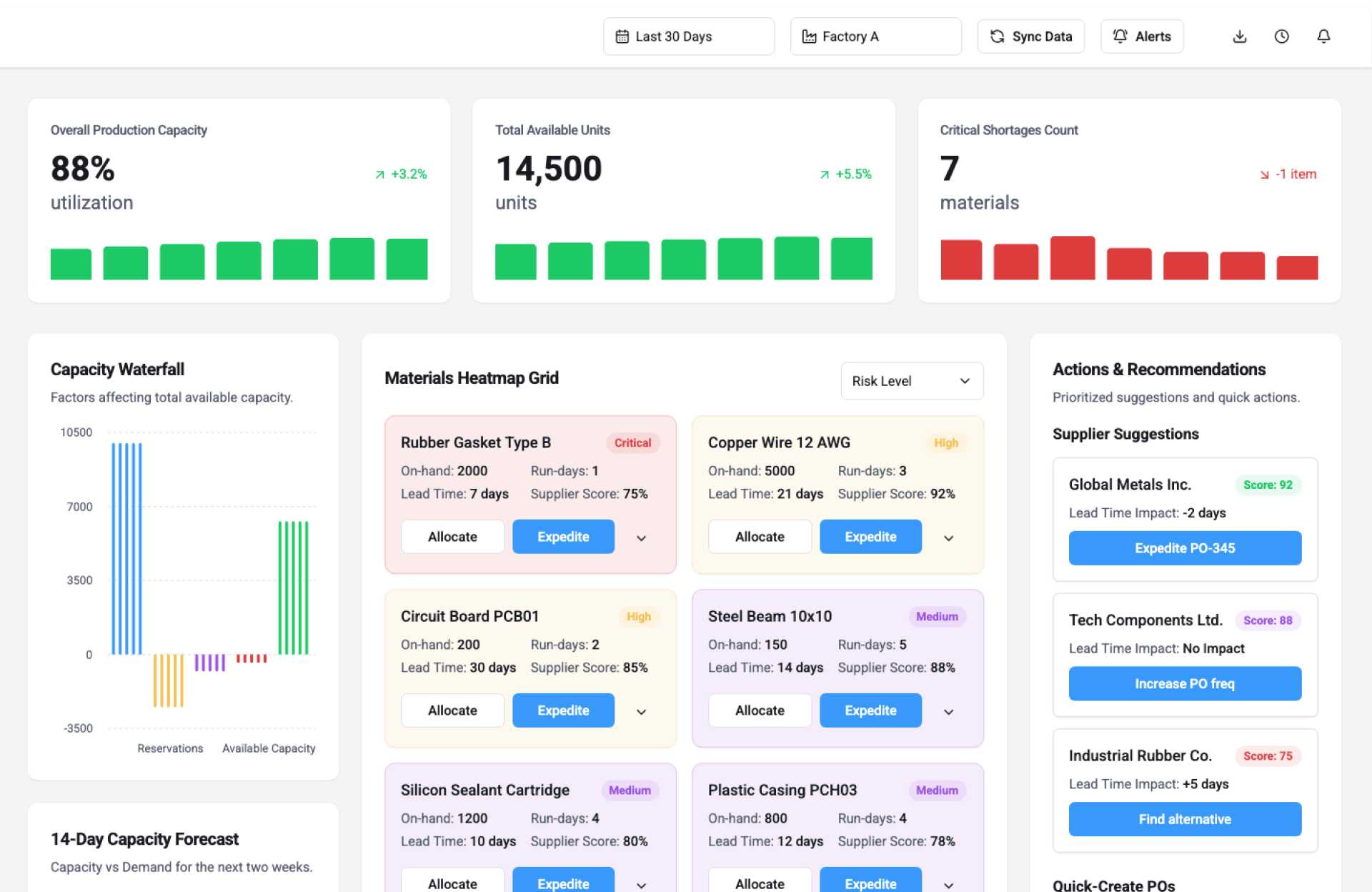The width and height of the screenshot is (1372, 892).
Task: Click Find alternative for Industrial Rubber Co.
Action: point(1185,819)
